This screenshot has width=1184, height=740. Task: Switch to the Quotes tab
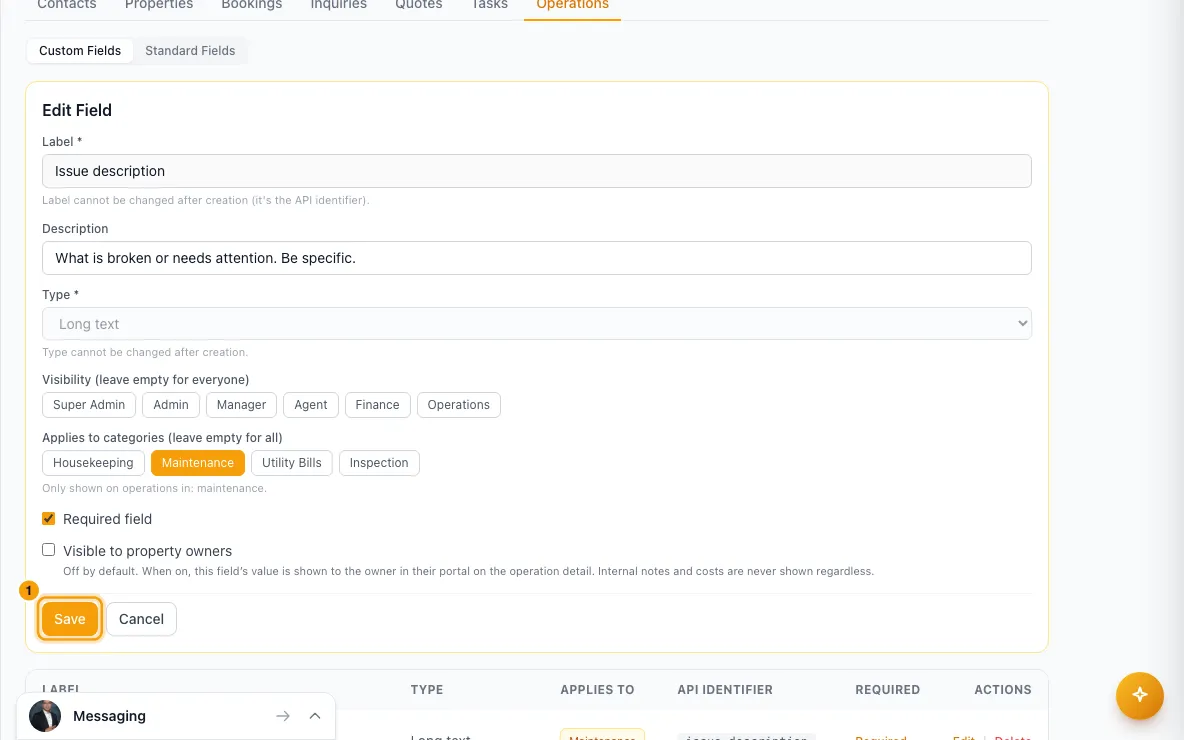418,5
